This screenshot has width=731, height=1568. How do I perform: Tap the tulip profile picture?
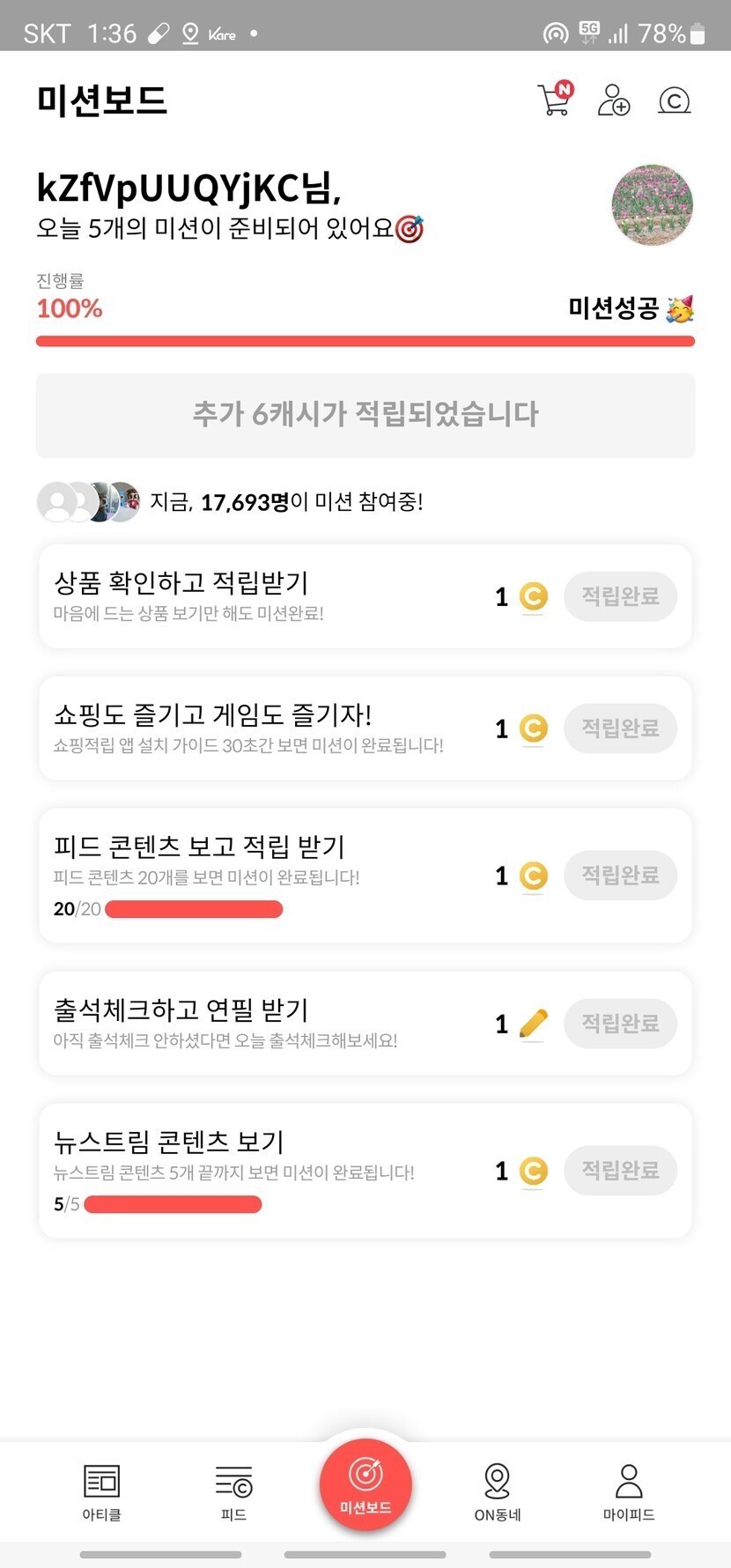pyautogui.click(x=652, y=204)
